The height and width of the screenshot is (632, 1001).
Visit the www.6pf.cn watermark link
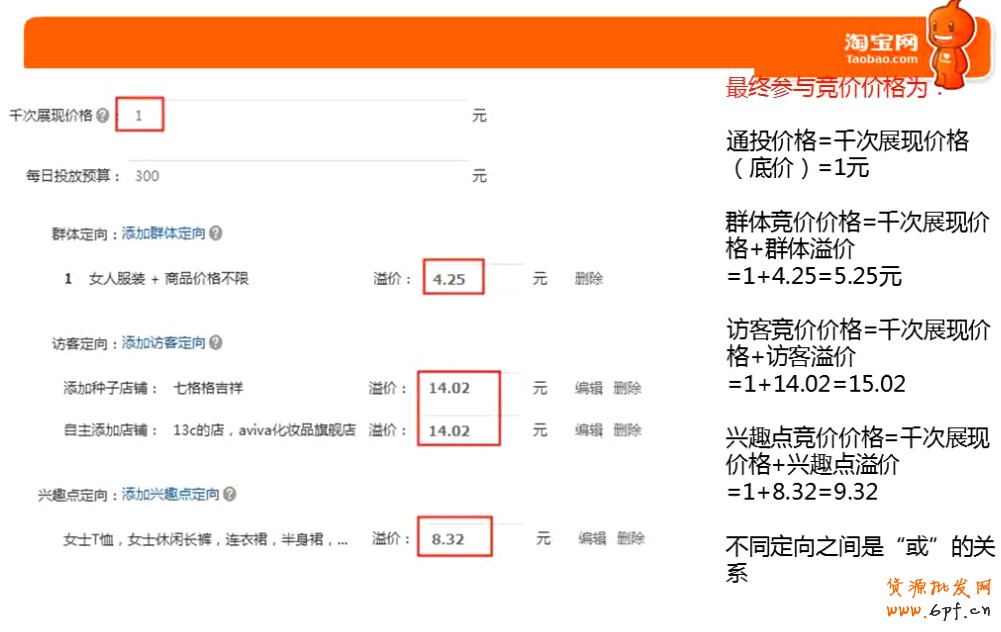pyautogui.click(x=937, y=610)
